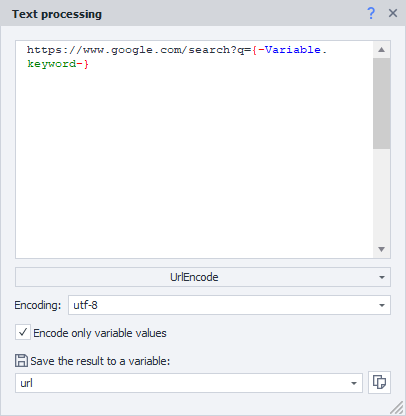This screenshot has height=416, width=406.
Task: Click the vertical scrollbar thumb
Action: pyautogui.click(x=382, y=104)
